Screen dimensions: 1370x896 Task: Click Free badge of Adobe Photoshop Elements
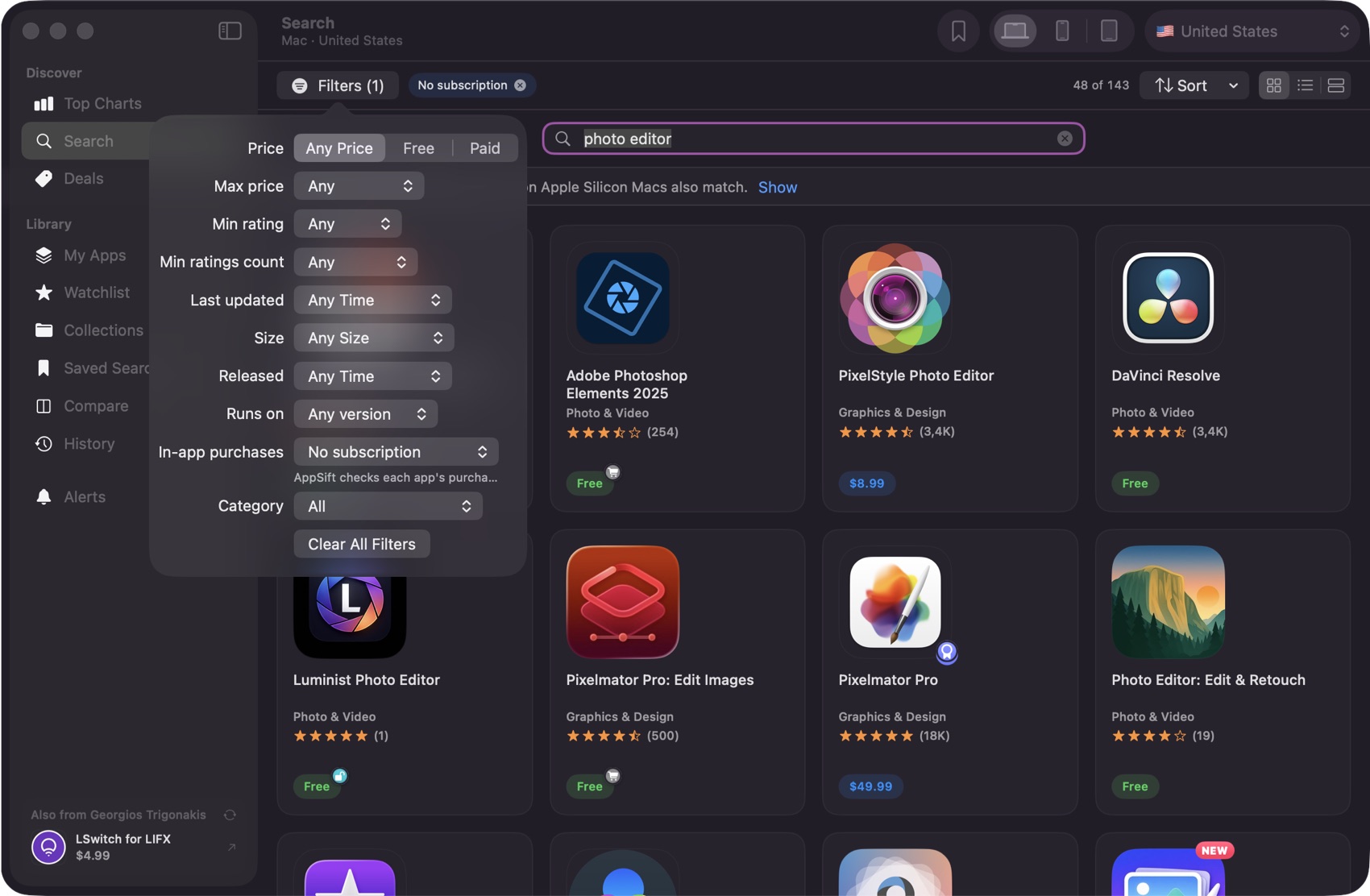(x=589, y=483)
